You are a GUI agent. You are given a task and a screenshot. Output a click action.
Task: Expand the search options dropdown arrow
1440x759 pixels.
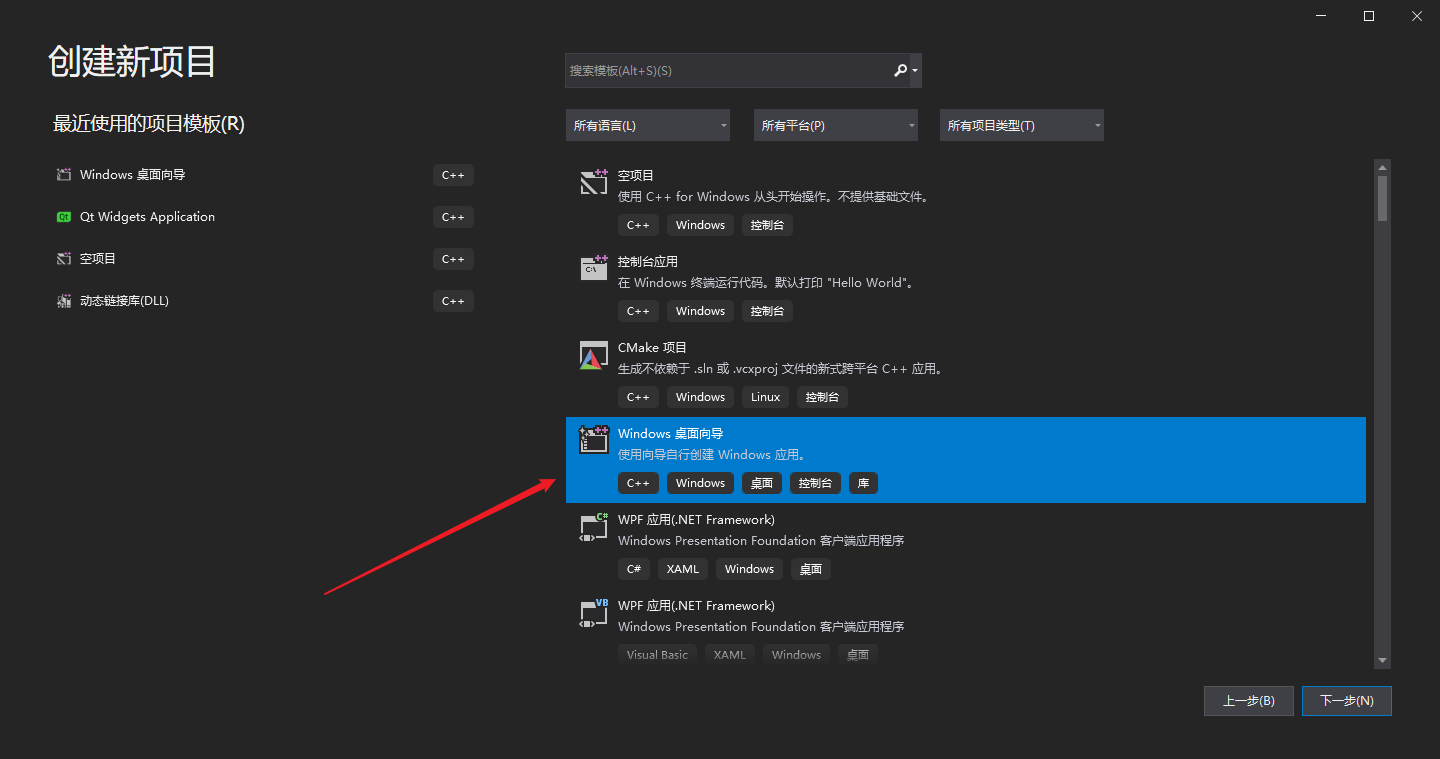tap(915, 71)
